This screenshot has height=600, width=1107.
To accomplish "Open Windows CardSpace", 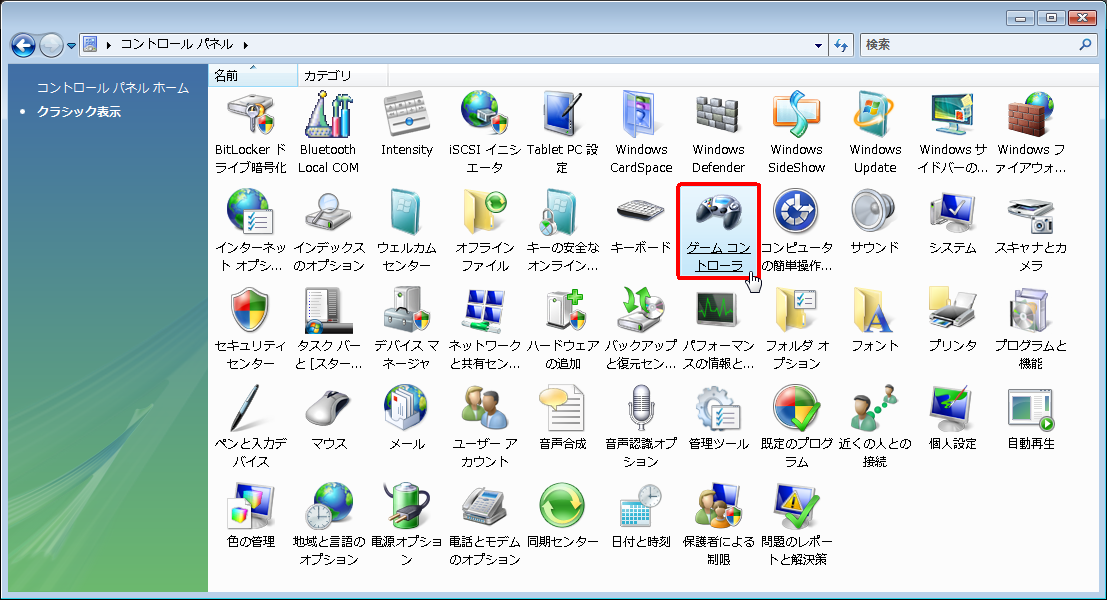I will pos(641,132).
